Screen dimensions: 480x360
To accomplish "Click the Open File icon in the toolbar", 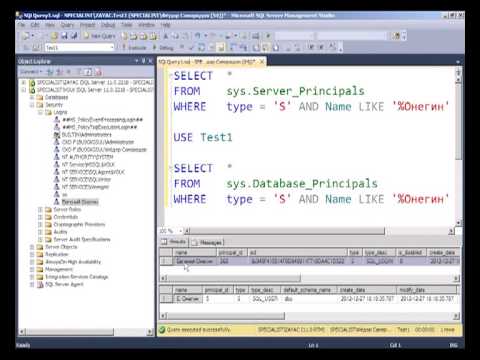I will click(x=55, y=36).
